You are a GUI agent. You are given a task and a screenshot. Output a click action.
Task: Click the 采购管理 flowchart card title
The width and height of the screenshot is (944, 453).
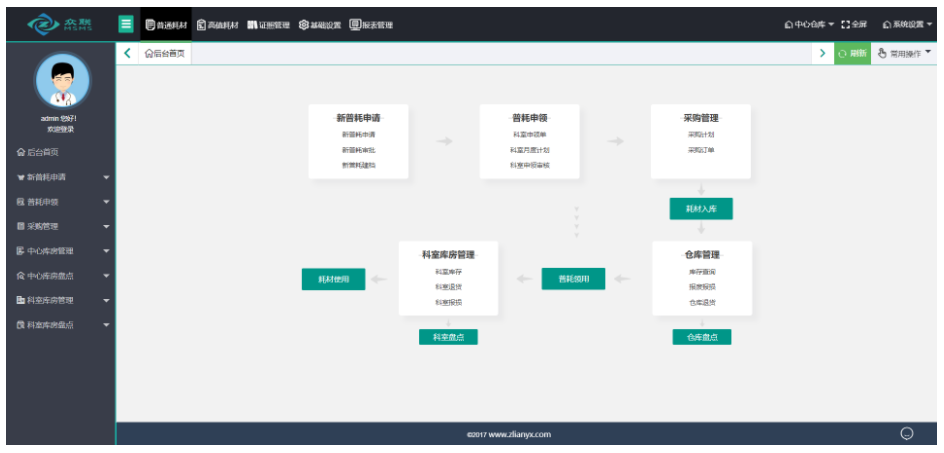pyautogui.click(x=701, y=118)
